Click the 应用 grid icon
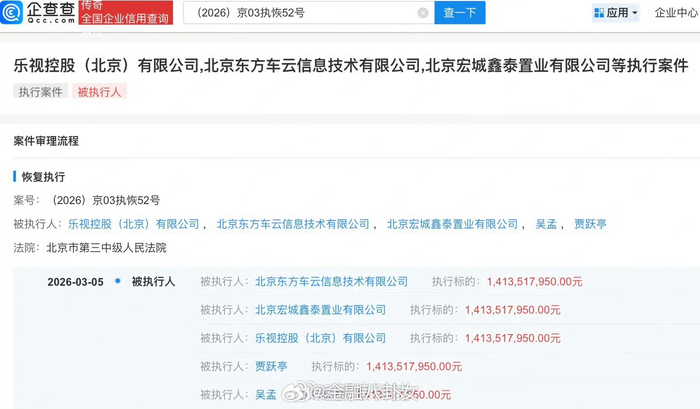The height and width of the screenshot is (409, 700). pyautogui.click(x=598, y=13)
